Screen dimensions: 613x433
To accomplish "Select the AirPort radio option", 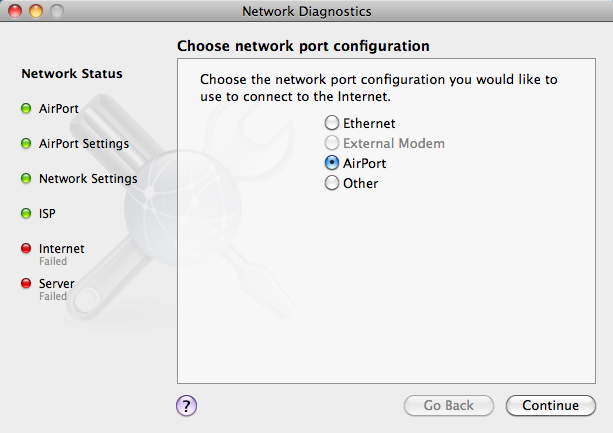I will [332, 163].
